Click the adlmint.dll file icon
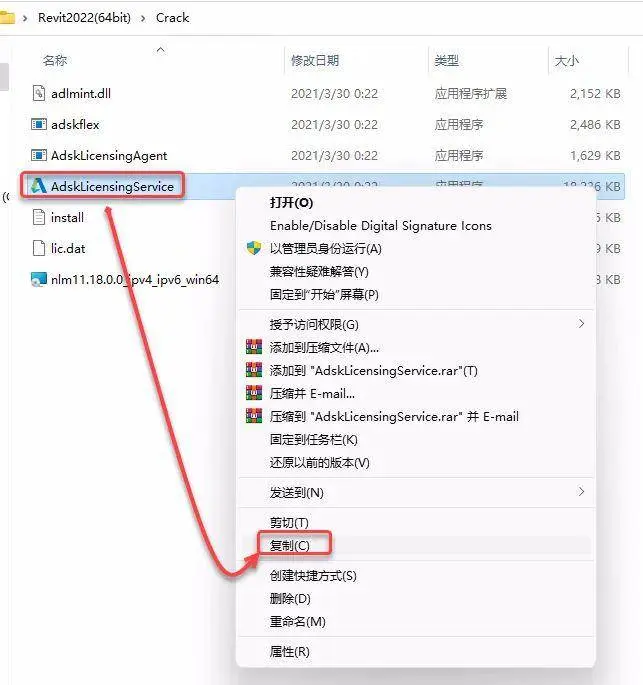 38,93
